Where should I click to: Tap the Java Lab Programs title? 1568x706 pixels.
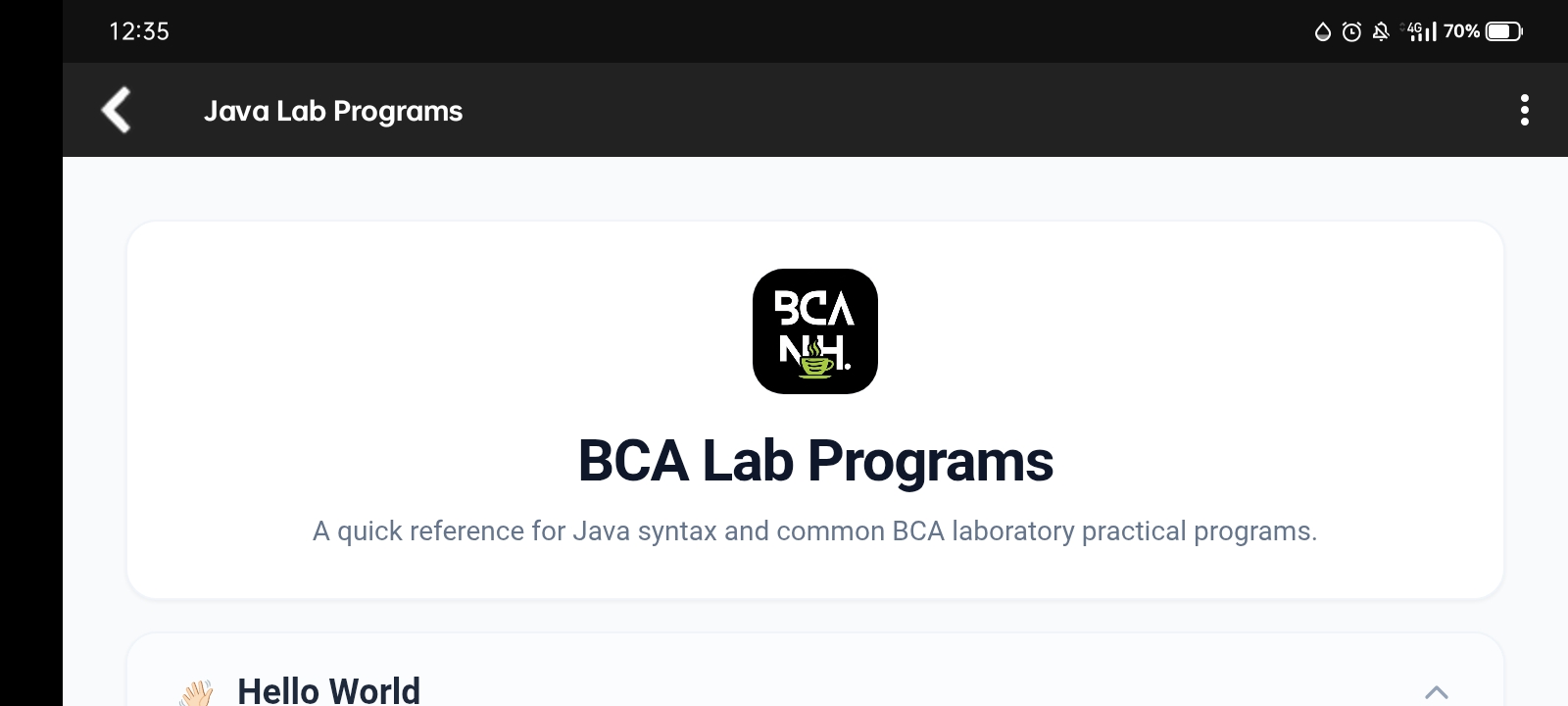click(x=333, y=111)
